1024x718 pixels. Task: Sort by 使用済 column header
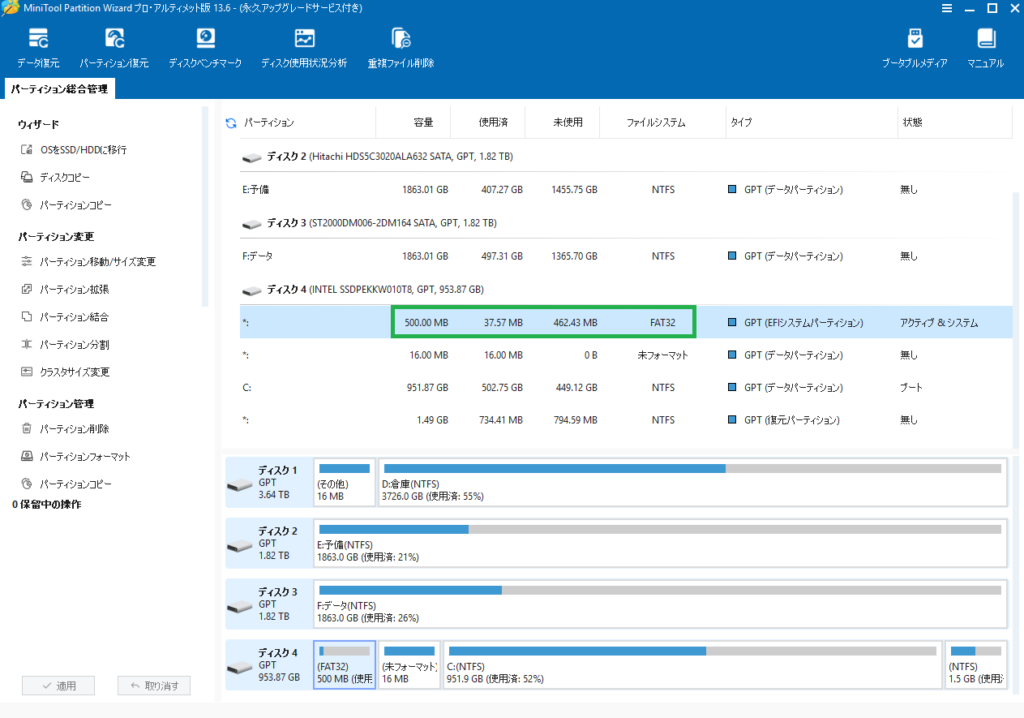[493, 122]
